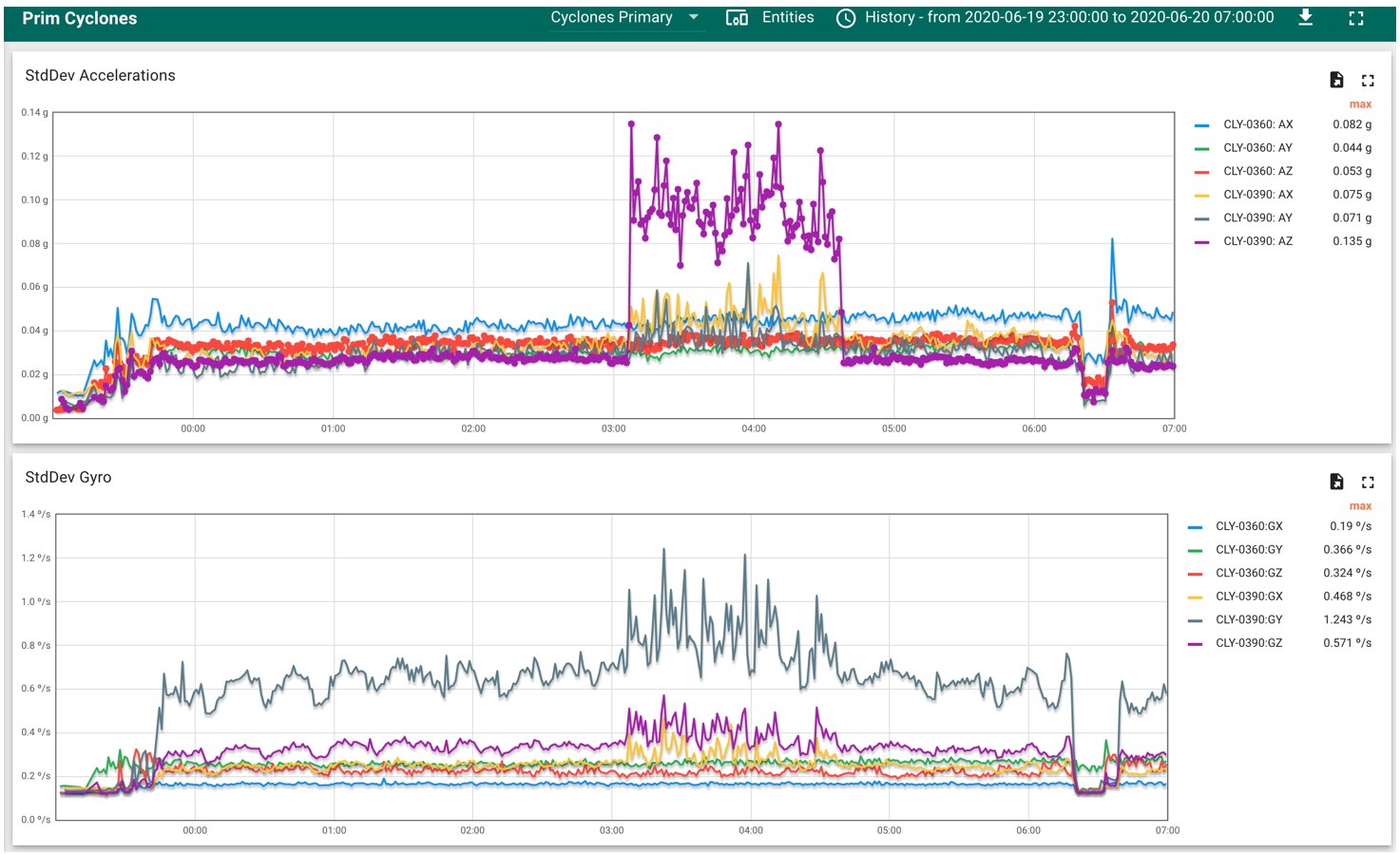Click the 0.082 g max value
This screenshot has height=854, width=1400.
point(1352,124)
